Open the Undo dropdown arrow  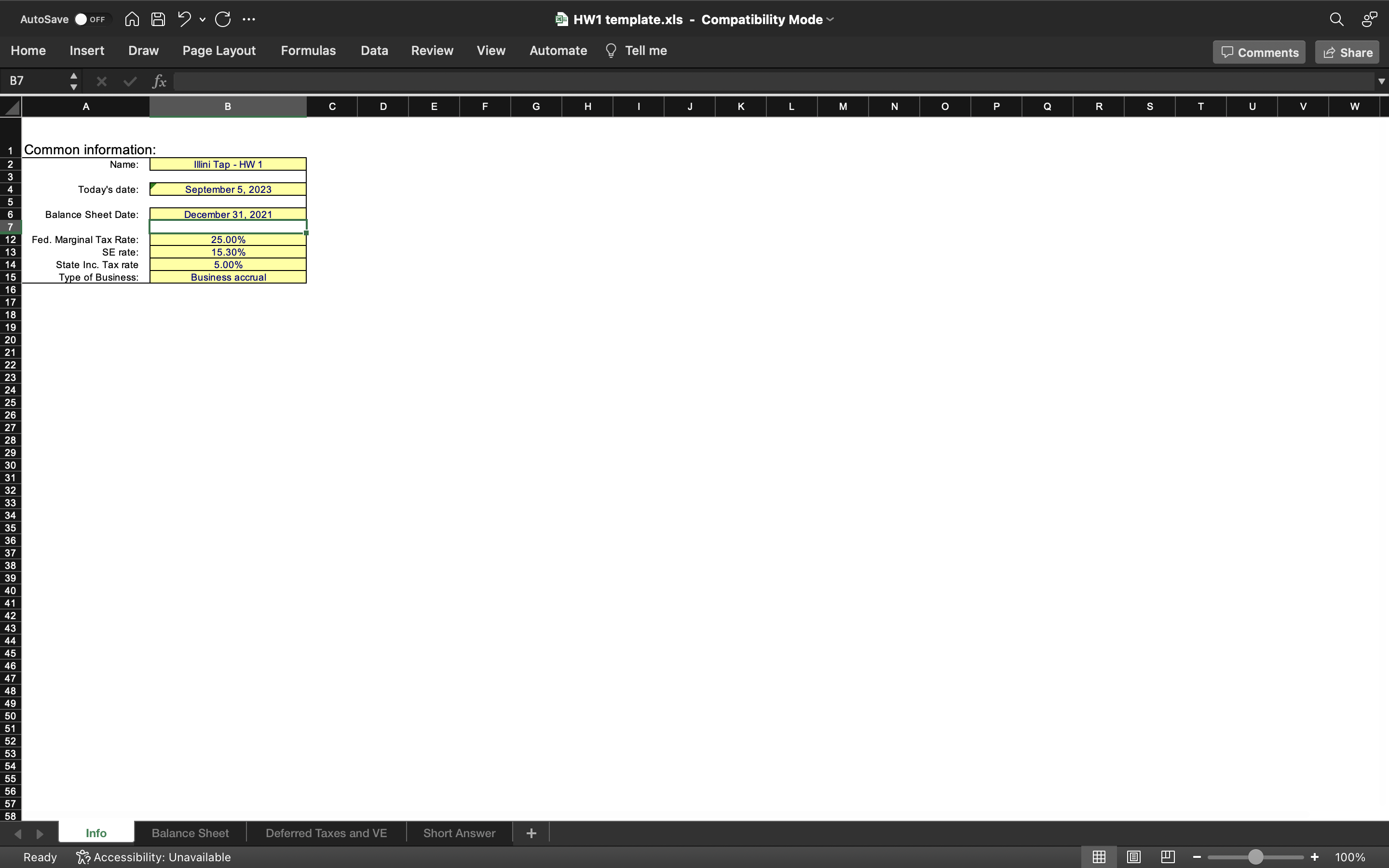click(202, 19)
